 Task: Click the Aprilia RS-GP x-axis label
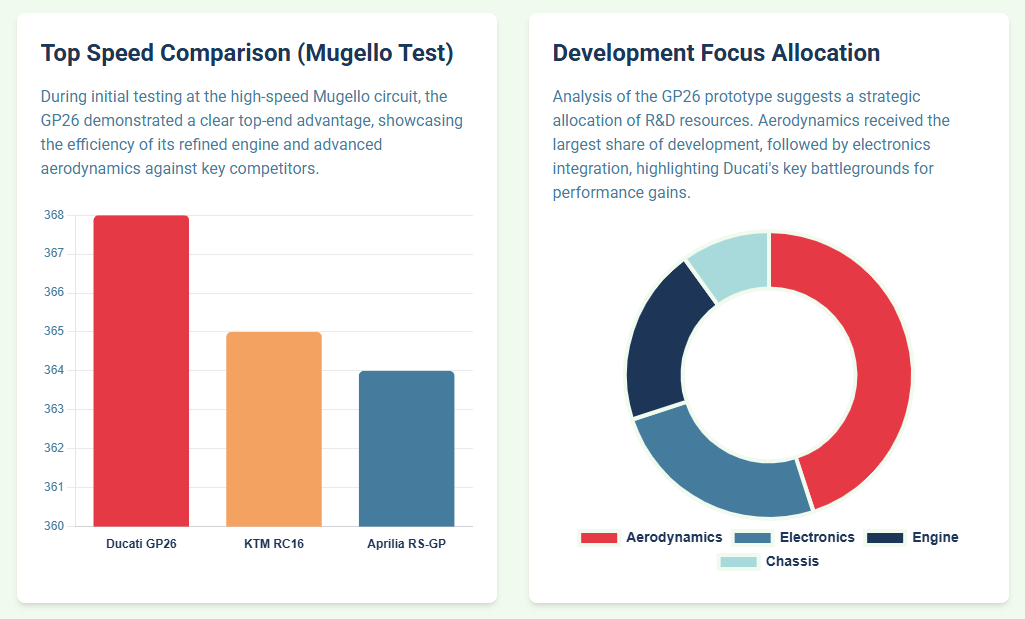click(406, 545)
